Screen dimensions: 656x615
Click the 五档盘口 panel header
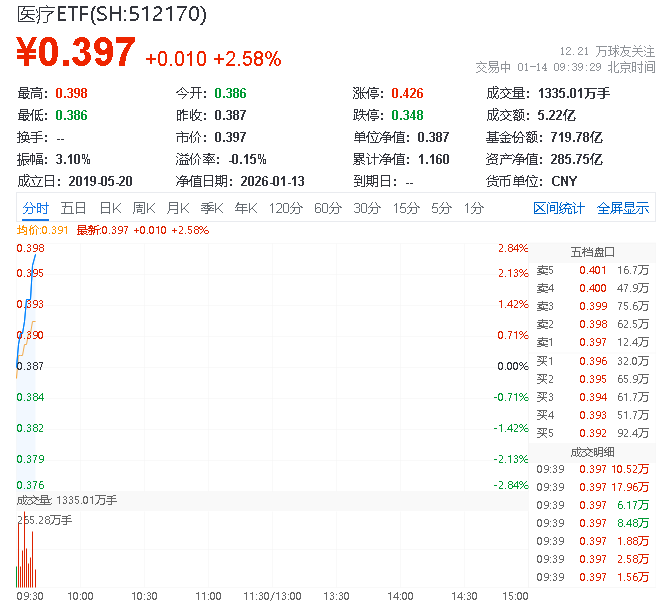click(591, 252)
